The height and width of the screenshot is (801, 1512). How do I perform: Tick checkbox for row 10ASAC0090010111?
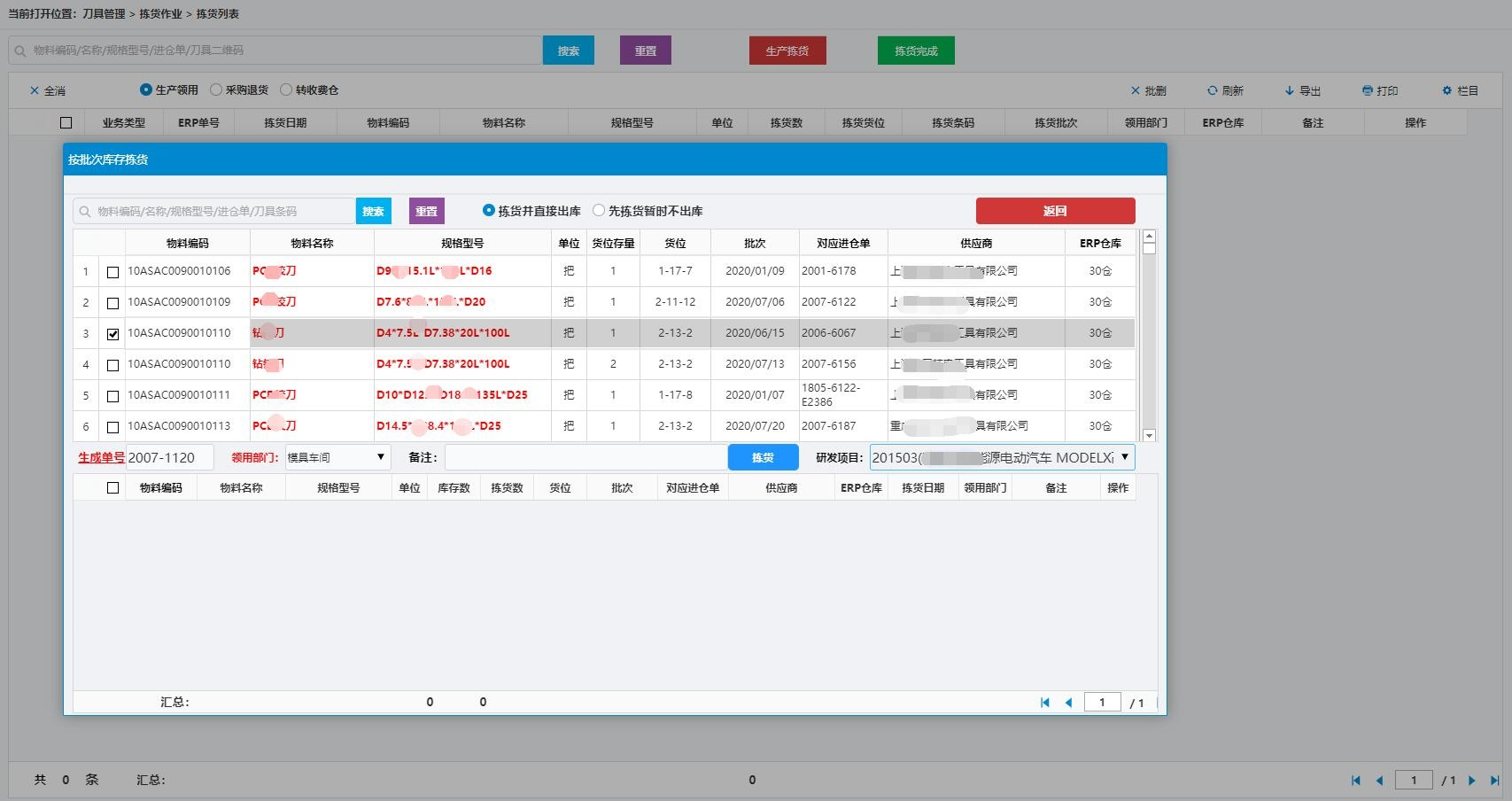[x=112, y=396]
